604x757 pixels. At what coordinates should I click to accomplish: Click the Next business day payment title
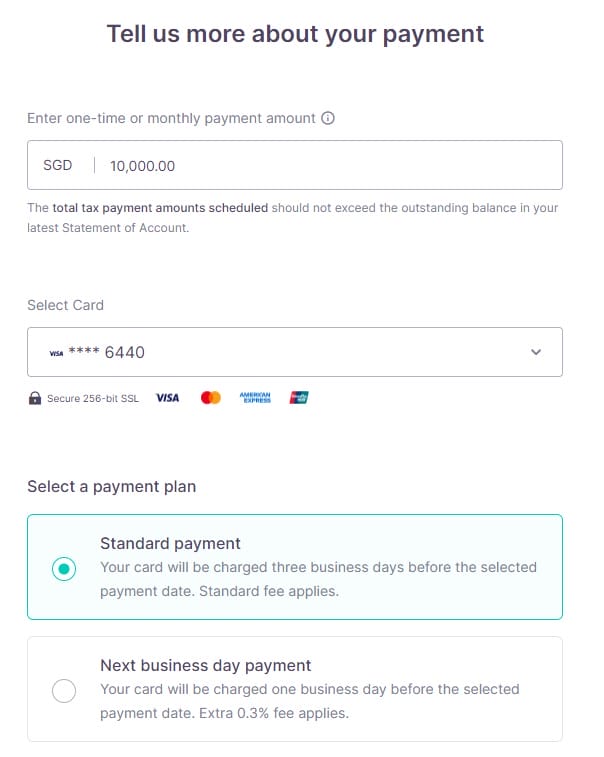(x=206, y=666)
